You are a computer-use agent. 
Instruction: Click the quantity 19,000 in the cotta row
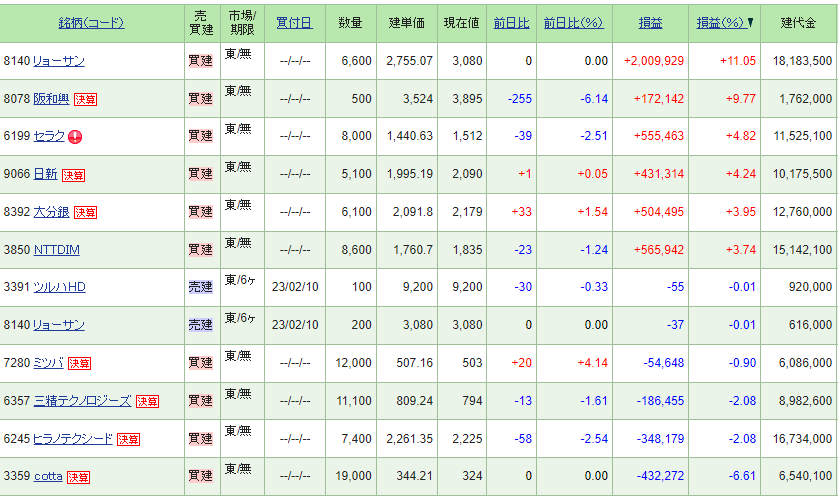pyautogui.click(x=353, y=476)
